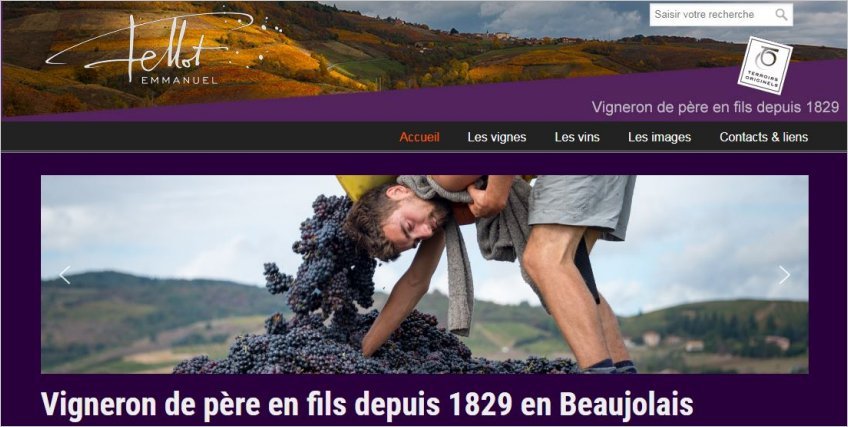Open the Accueil menu item
Image resolution: width=848 pixels, height=427 pixels.
click(419, 137)
